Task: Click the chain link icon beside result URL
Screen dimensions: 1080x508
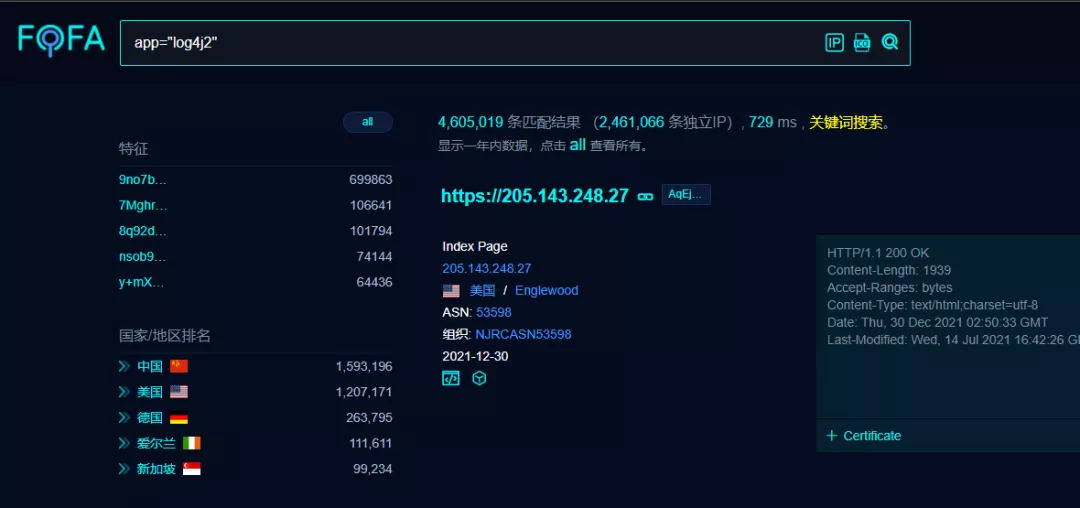Action: coord(646,196)
